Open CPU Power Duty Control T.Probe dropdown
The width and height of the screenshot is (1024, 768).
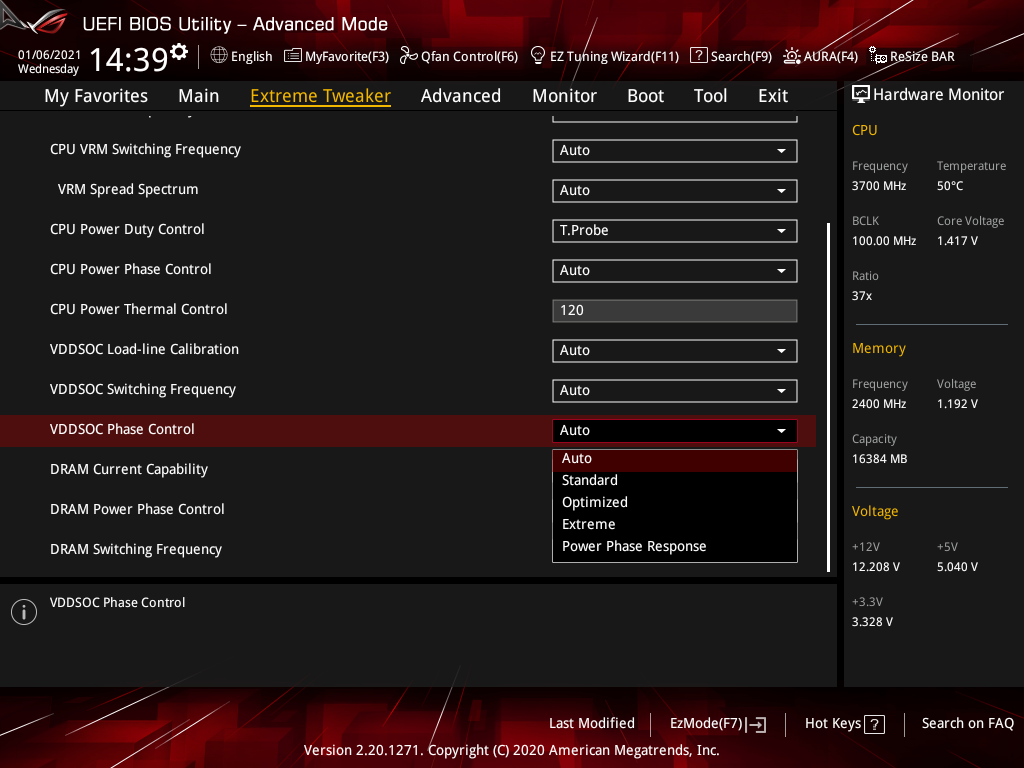coord(675,231)
